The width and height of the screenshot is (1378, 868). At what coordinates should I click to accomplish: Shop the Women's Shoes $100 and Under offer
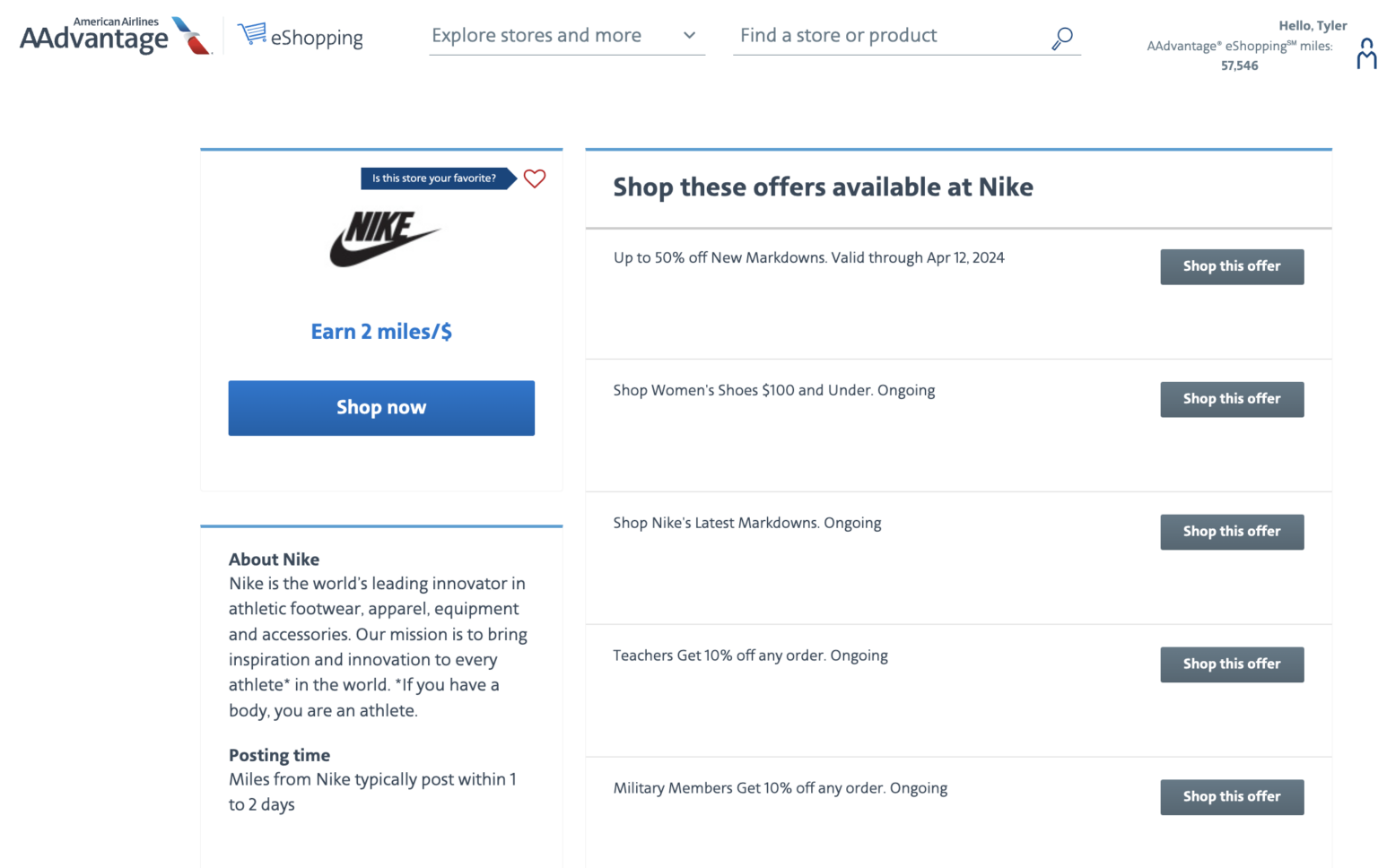tap(1231, 399)
